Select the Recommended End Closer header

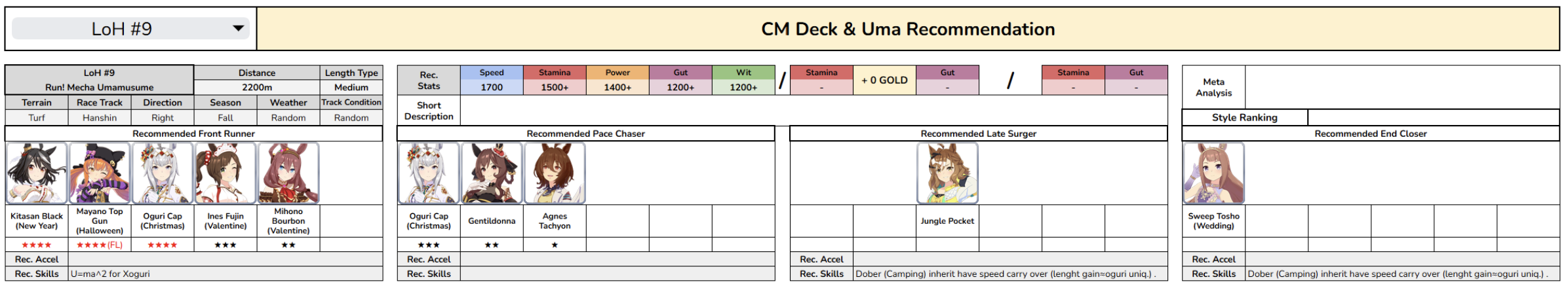tap(1371, 134)
